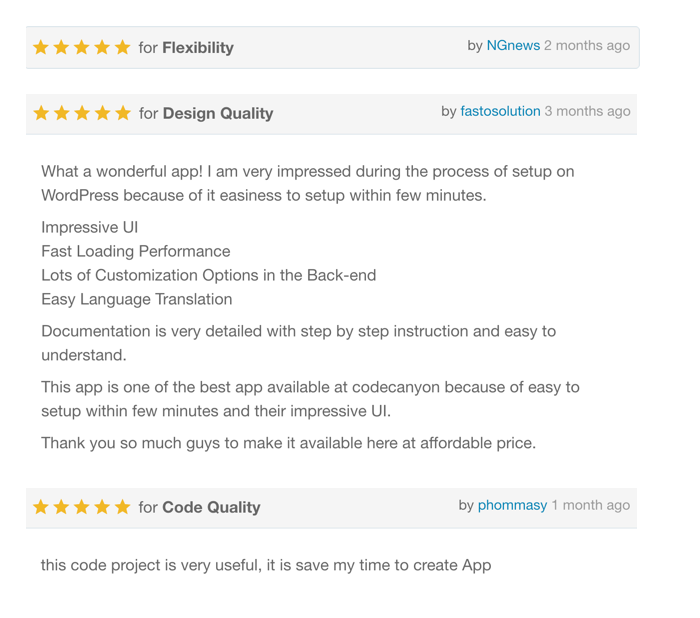Viewport: 700px width, 618px height.
Task: Click the fifth star of the Code Quality rating
Action: [123, 508]
